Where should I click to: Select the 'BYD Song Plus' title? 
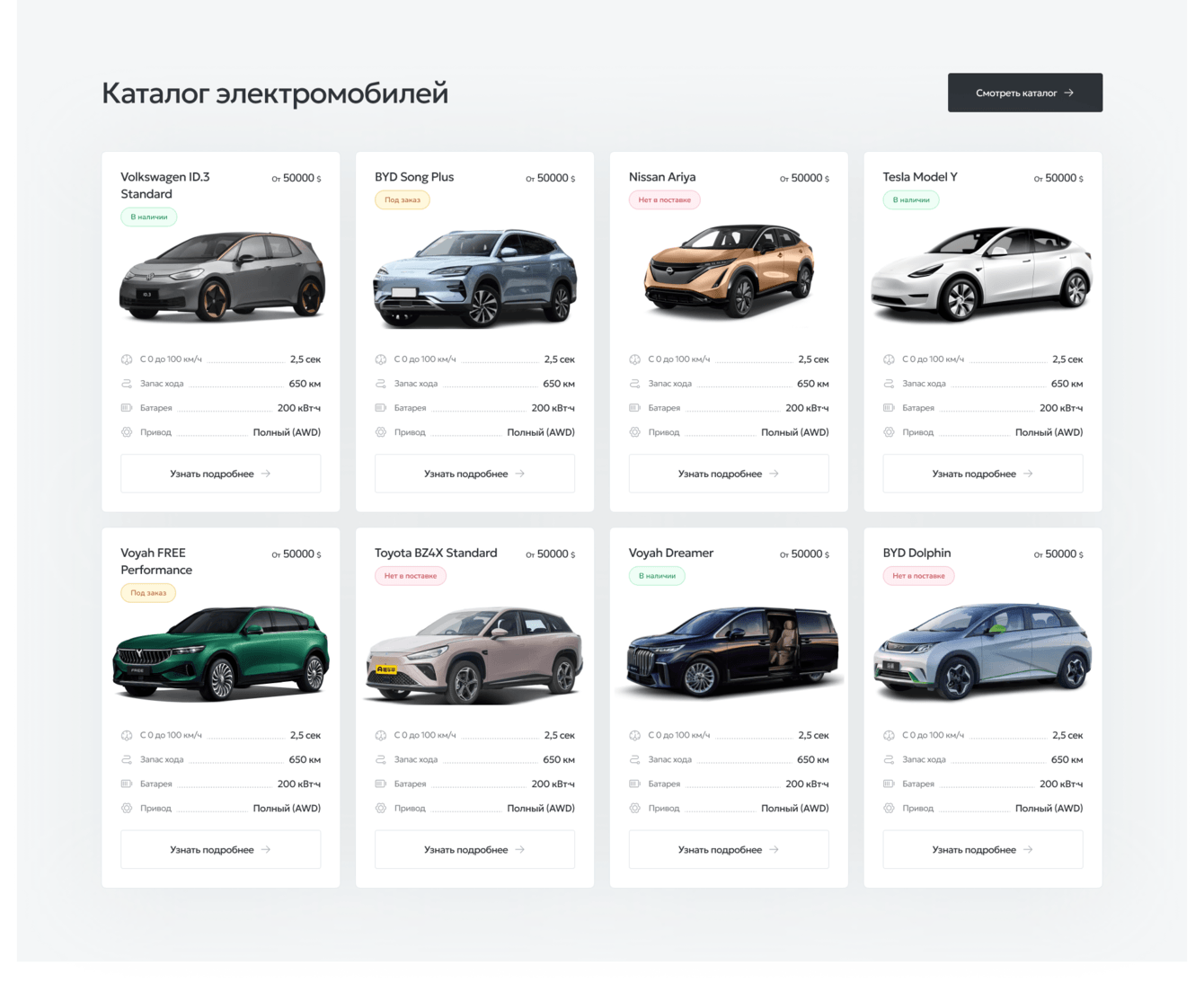414,177
